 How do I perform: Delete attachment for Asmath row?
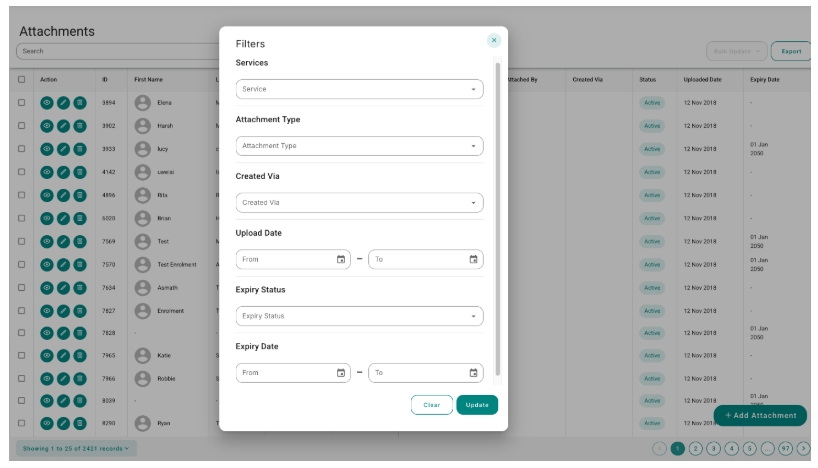(x=80, y=287)
